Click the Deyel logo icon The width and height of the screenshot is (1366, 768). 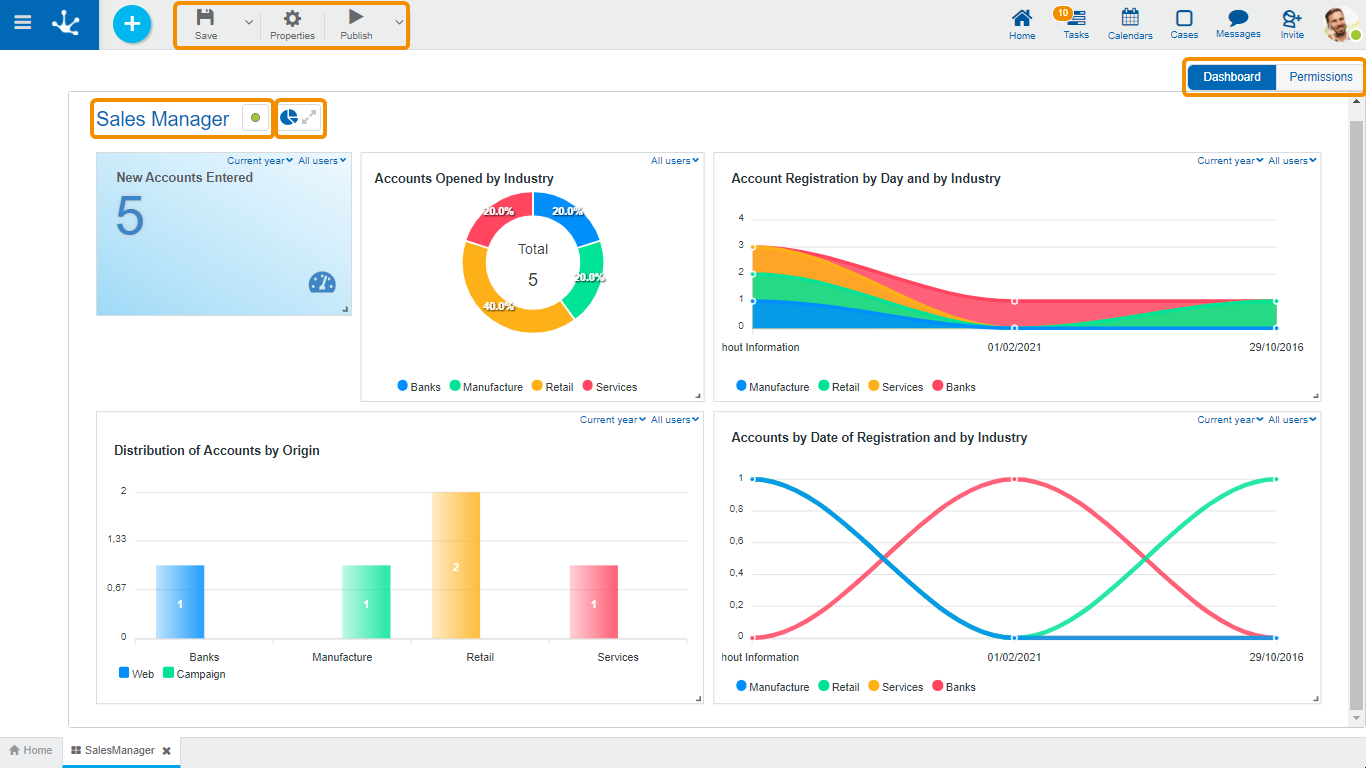pyautogui.click(x=67, y=23)
